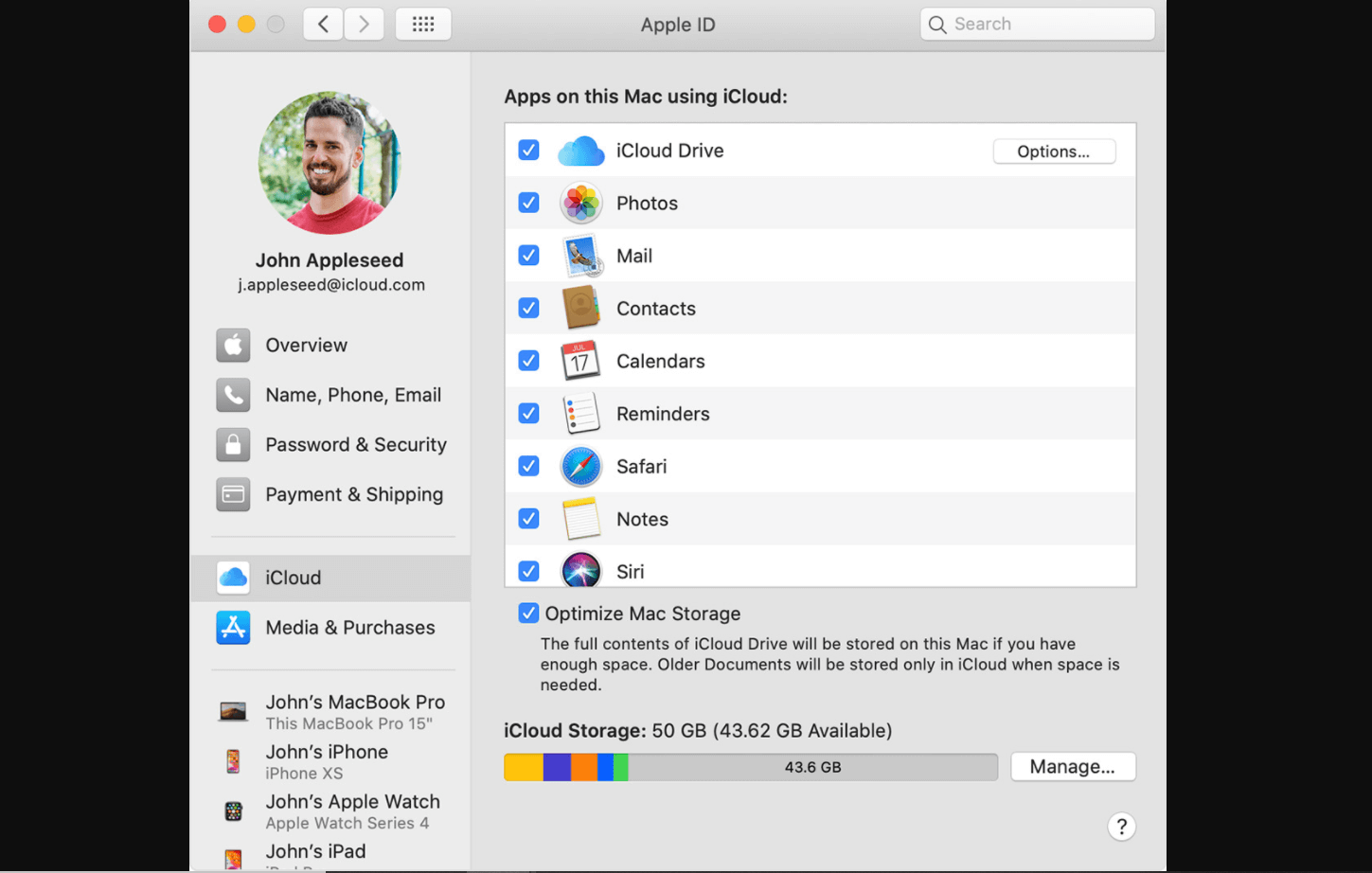The image size is (1372, 873).
Task: Click the Apple logo Overview icon
Action: tap(233, 346)
